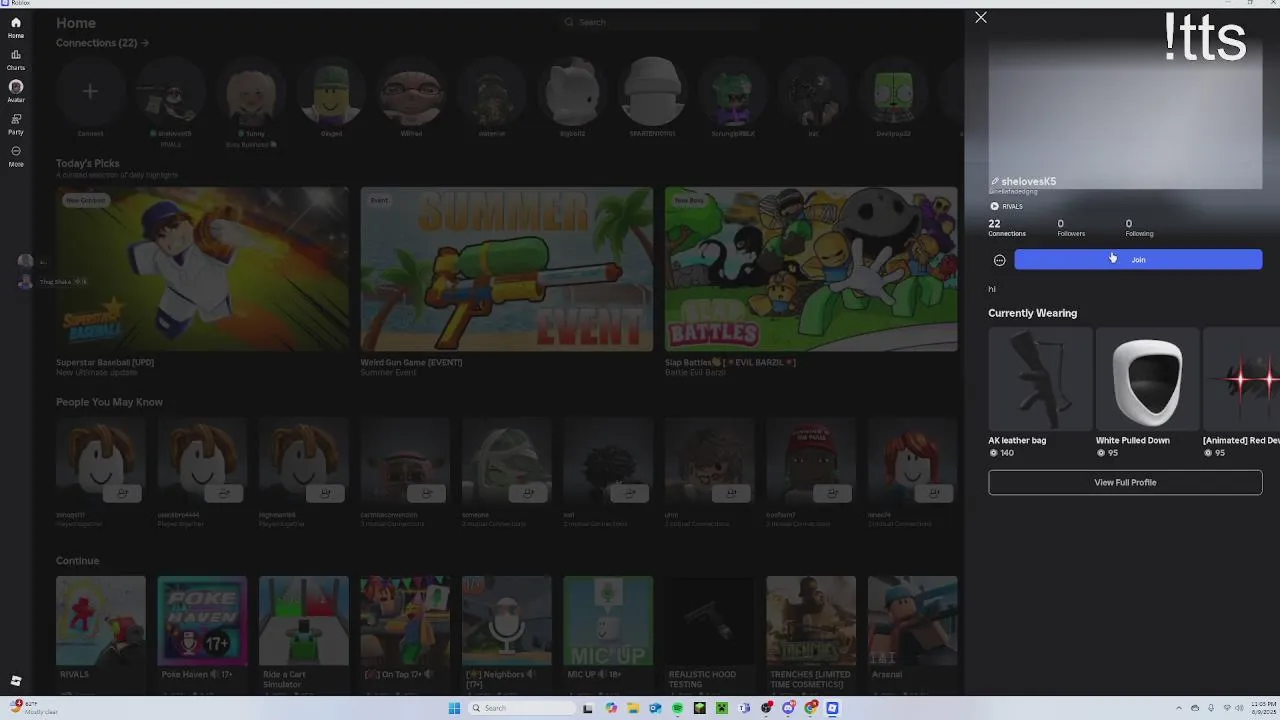Open TRENCHES limited time cosmetics tile
Image resolution: width=1280 pixels, height=720 pixels.
[x=811, y=620]
